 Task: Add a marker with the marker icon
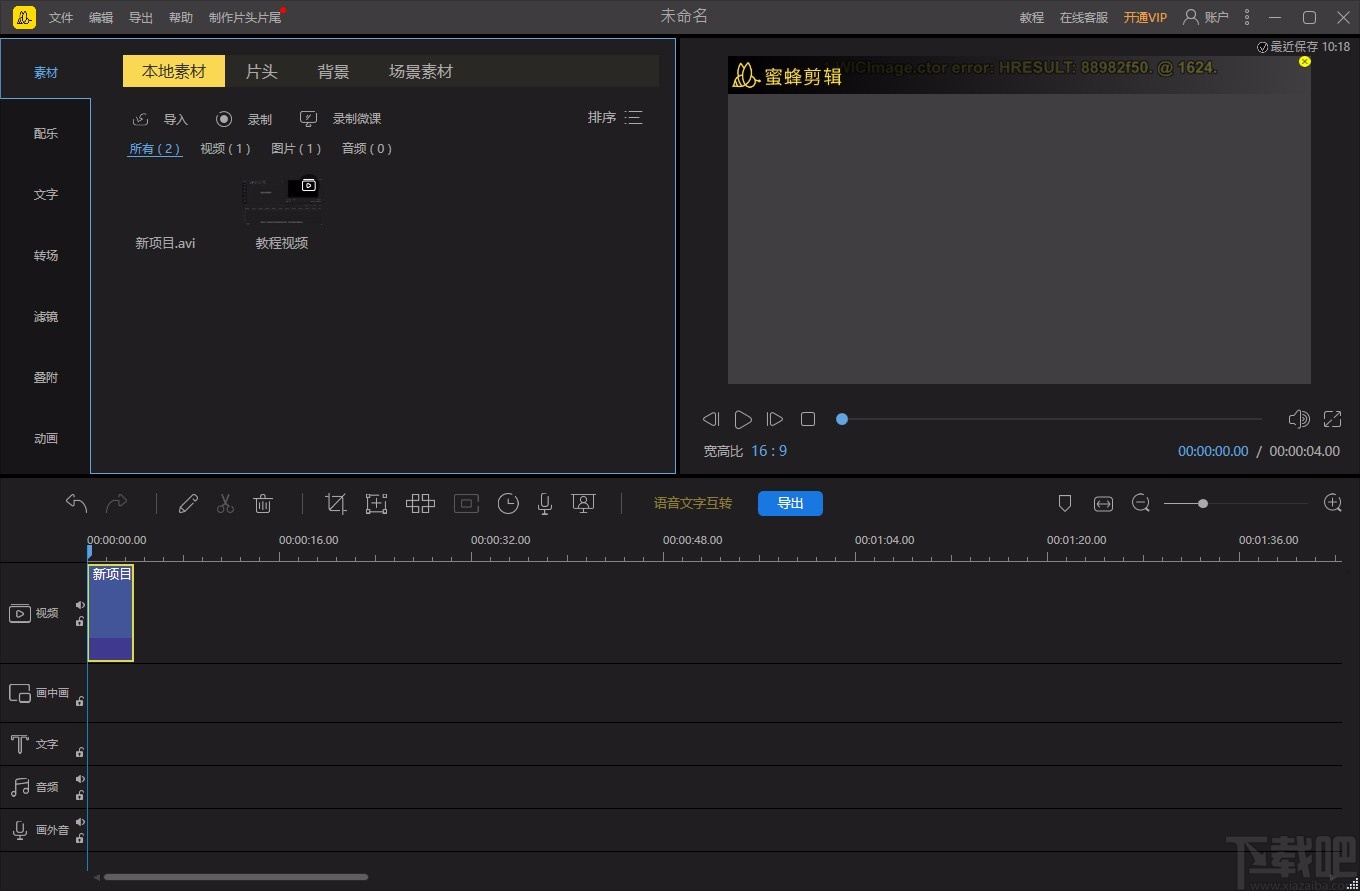pos(1065,503)
